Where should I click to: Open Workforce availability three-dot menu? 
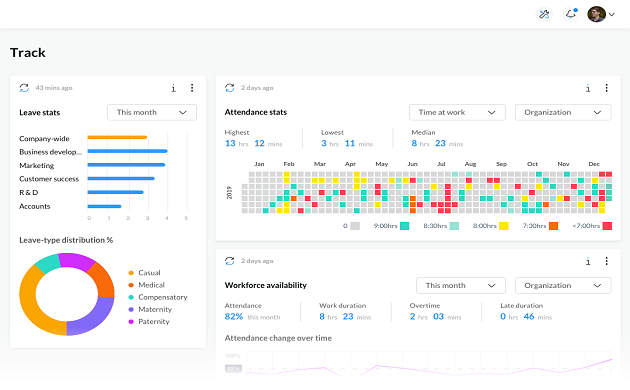click(x=606, y=261)
